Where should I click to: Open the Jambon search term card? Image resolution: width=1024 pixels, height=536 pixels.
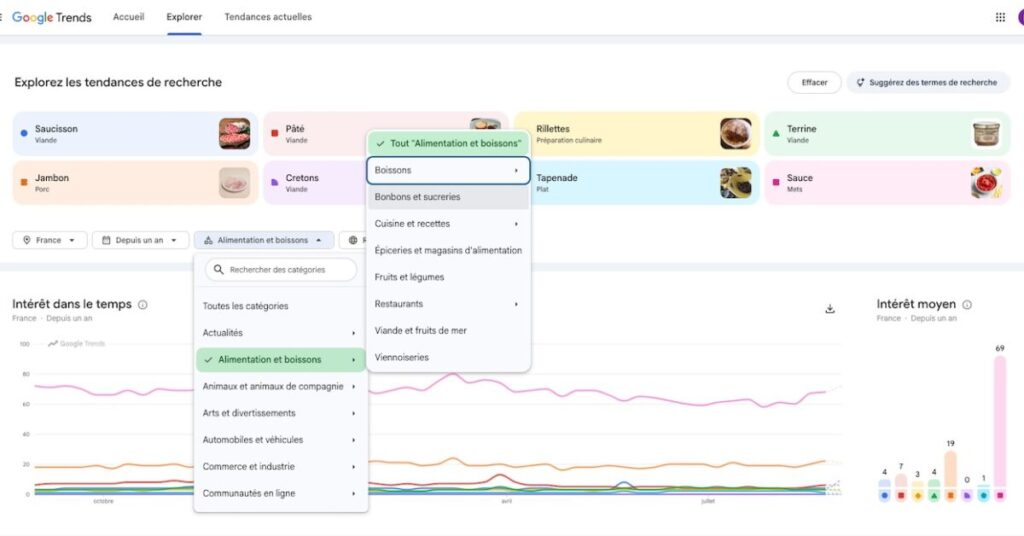pos(135,183)
